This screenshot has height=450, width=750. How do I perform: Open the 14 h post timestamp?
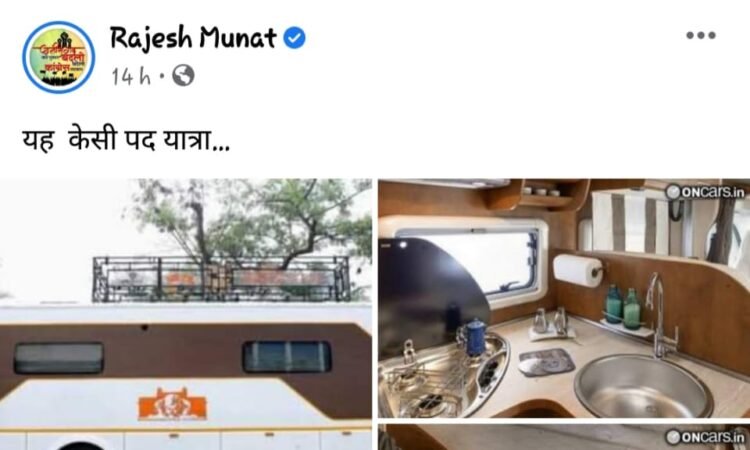coord(131,76)
